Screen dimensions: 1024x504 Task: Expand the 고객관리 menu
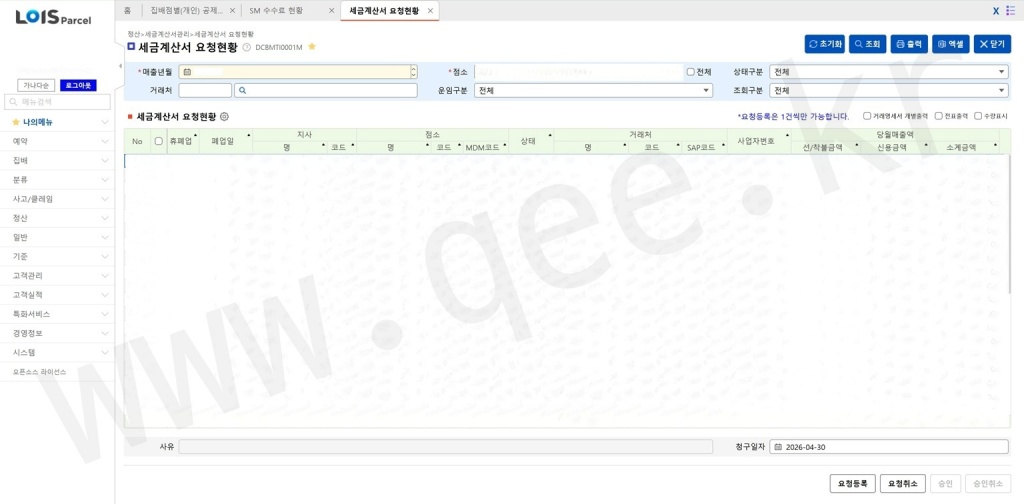[57, 276]
